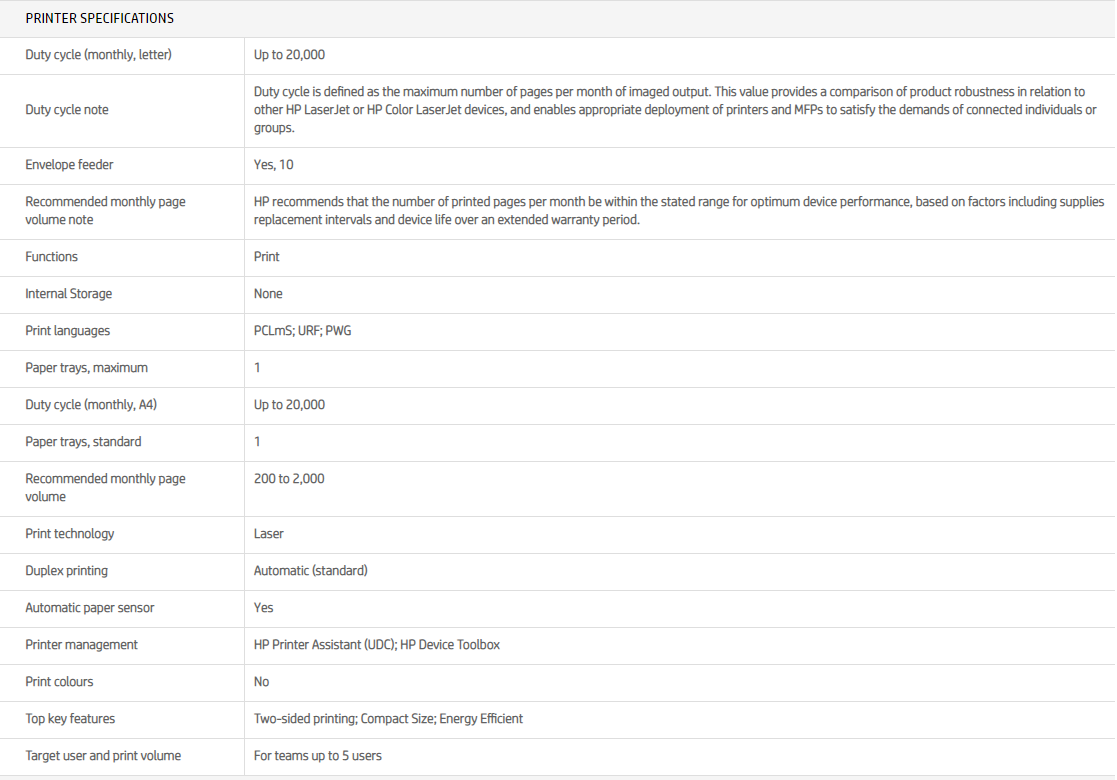The width and height of the screenshot is (1117, 780).
Task: Click the "HP Printer Assistant (UDC); HP Device Toolbox" value
Action: point(376,645)
